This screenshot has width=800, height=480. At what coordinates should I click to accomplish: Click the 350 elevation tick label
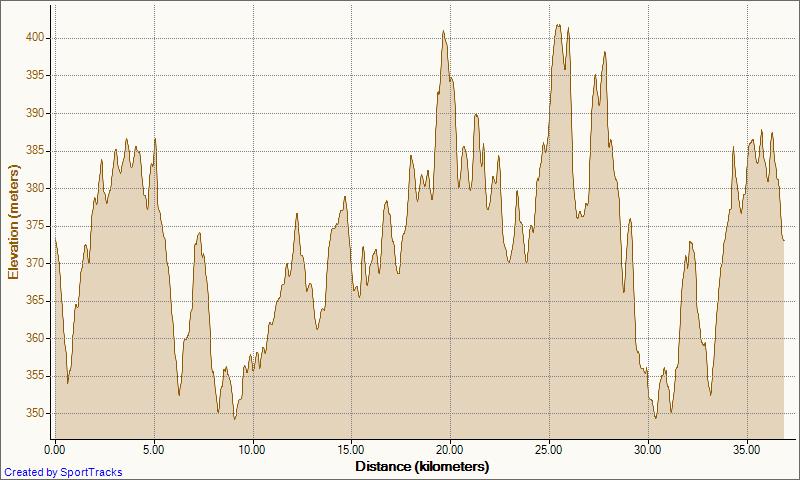36,413
